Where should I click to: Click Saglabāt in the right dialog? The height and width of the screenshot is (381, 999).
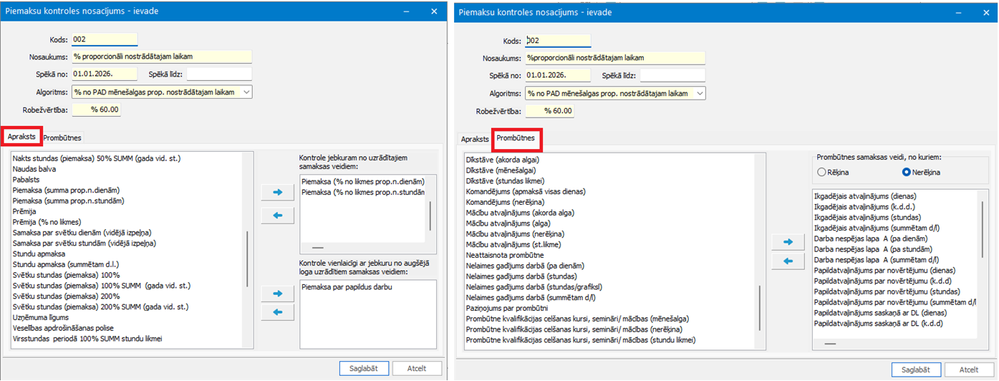(916, 370)
